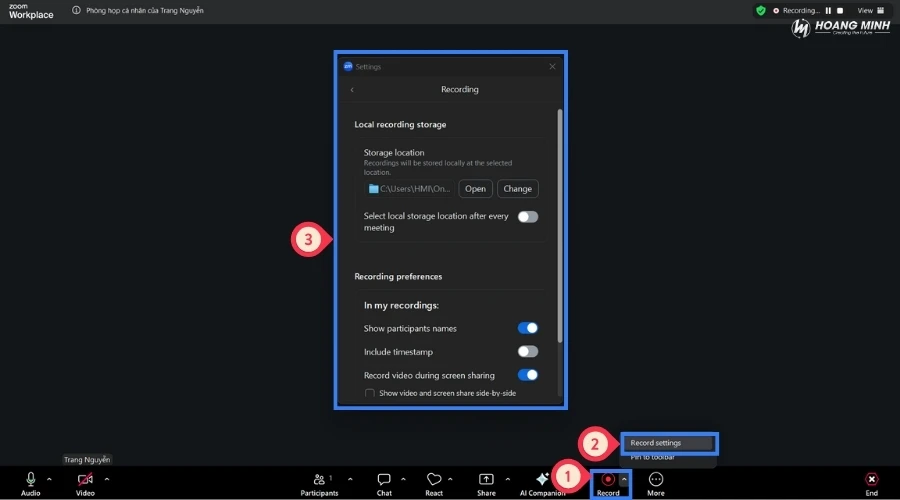Open AI Companion from the toolbar

tap(542, 480)
